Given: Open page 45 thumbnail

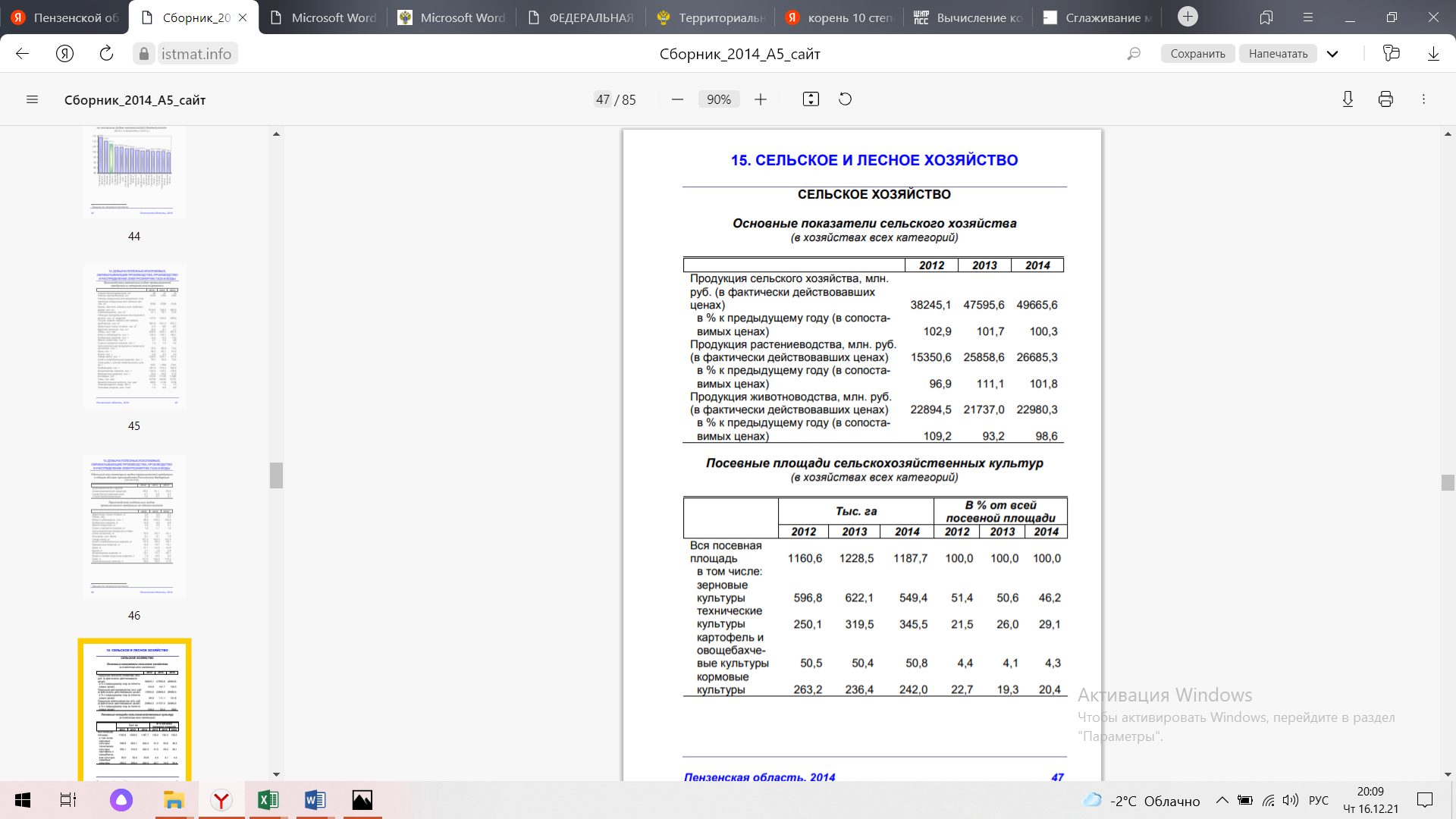Looking at the screenshot, I should coord(134,336).
